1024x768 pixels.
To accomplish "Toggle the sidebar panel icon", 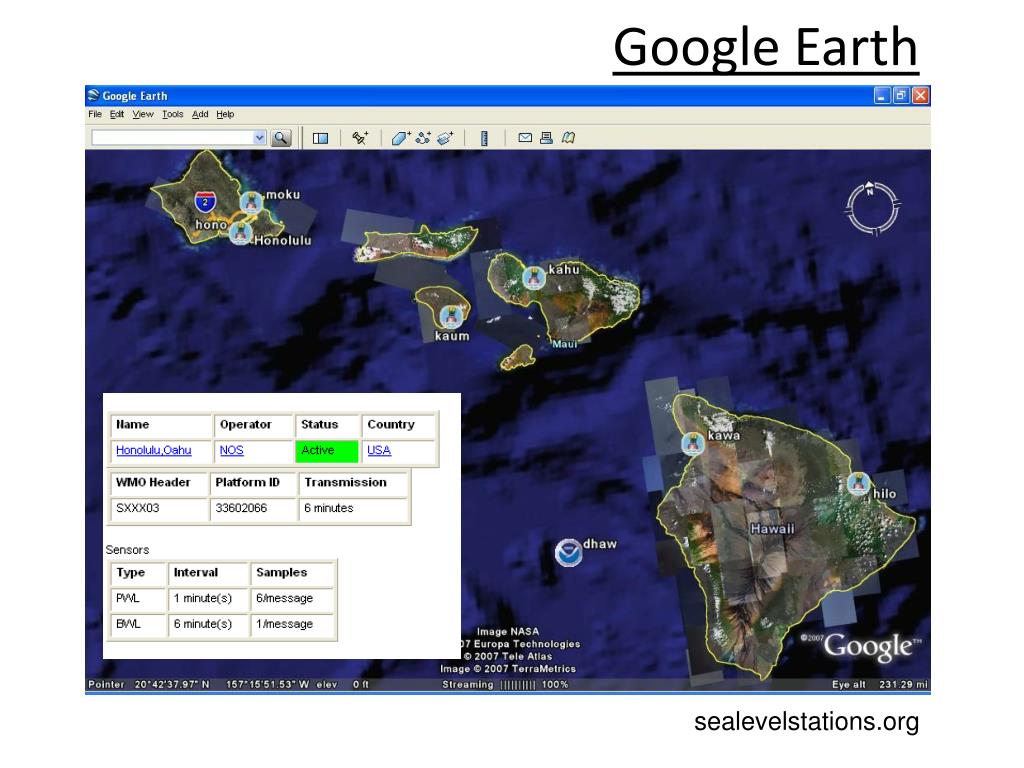I will pos(320,138).
